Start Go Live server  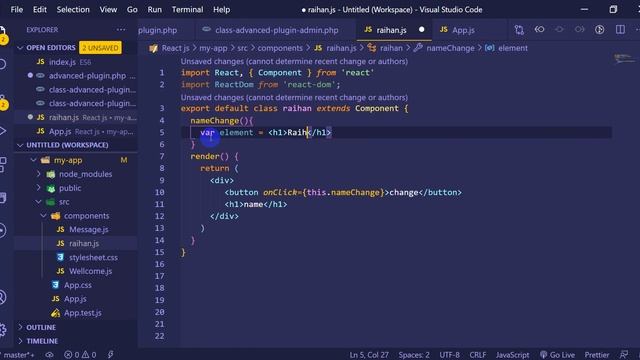(x=557, y=355)
